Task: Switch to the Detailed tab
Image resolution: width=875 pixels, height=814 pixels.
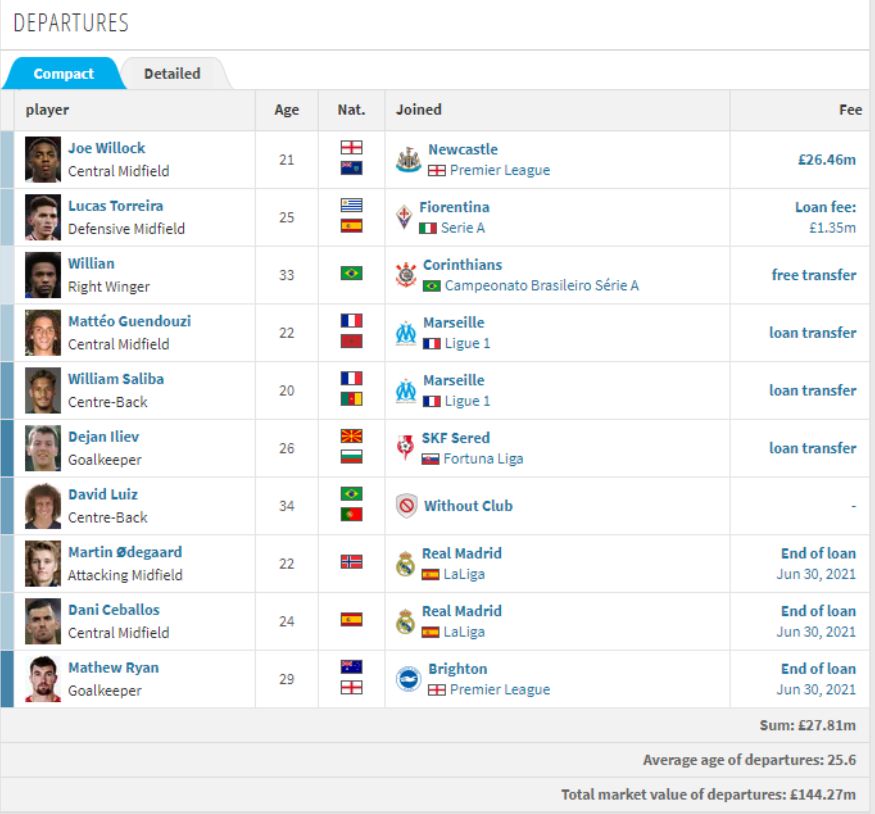Action: pyautogui.click(x=172, y=74)
